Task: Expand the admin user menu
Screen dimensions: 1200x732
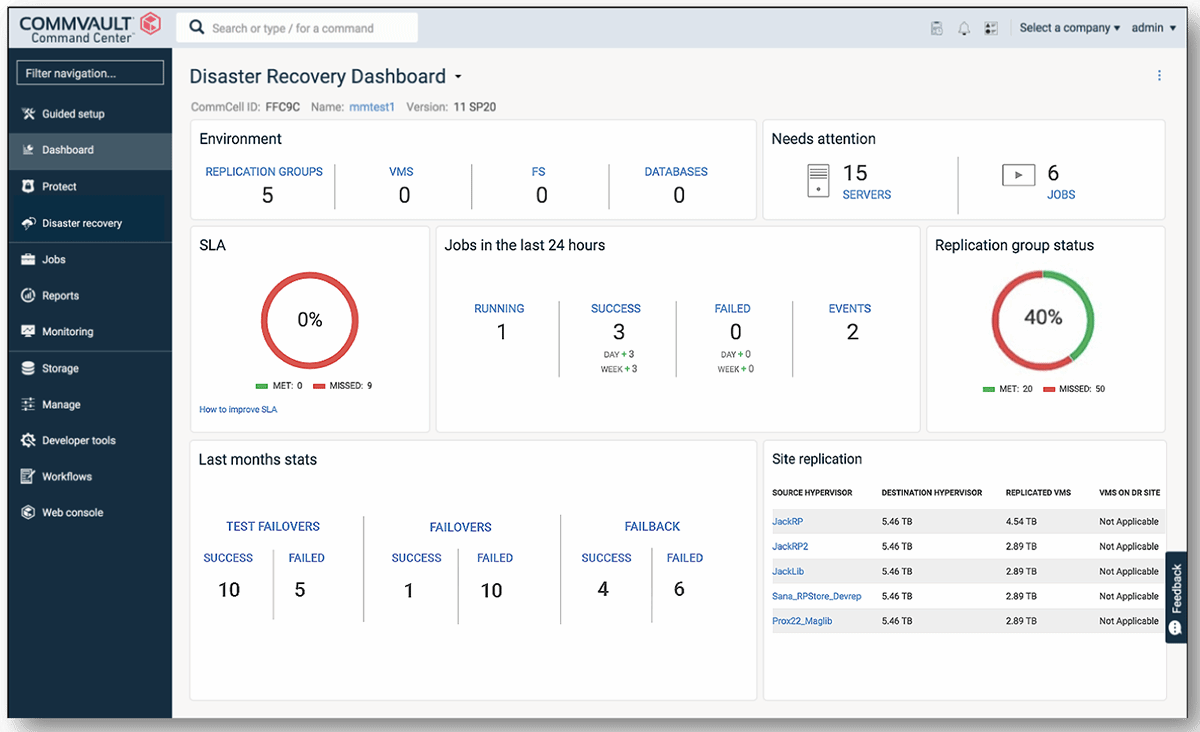Action: point(1153,27)
